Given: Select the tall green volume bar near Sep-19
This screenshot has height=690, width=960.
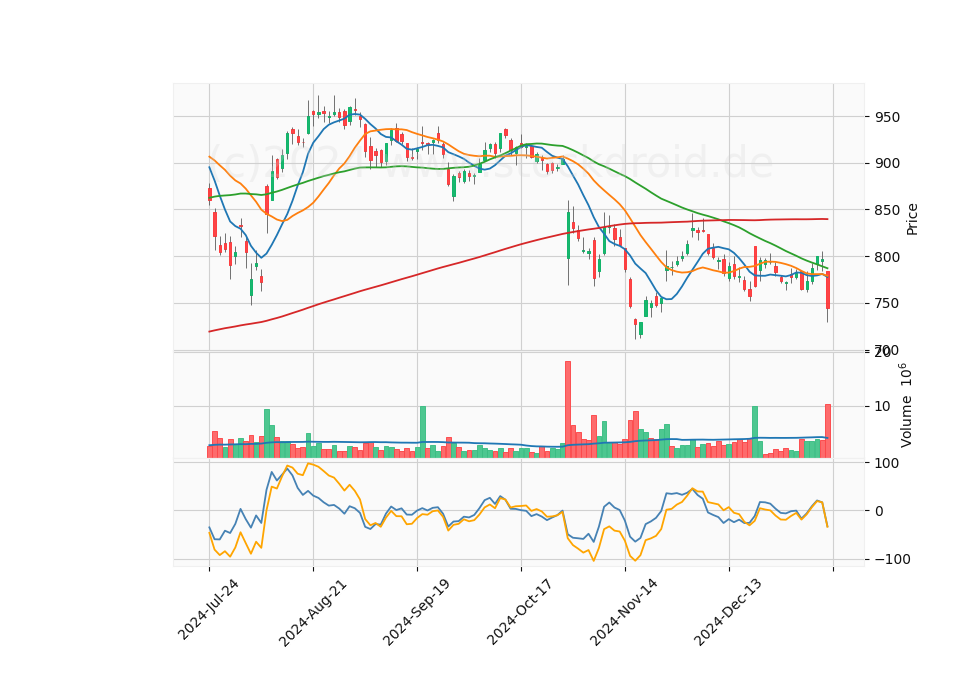Looking at the screenshot, I should [422, 432].
